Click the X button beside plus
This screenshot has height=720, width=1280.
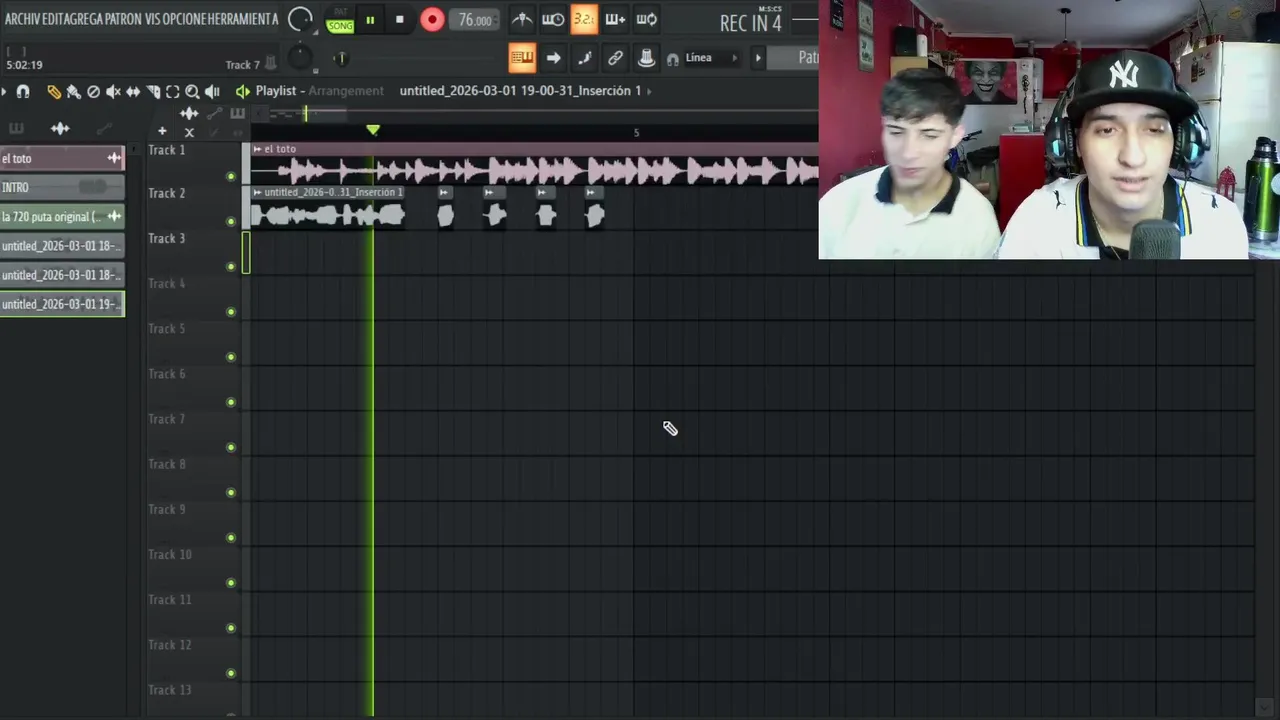click(189, 132)
